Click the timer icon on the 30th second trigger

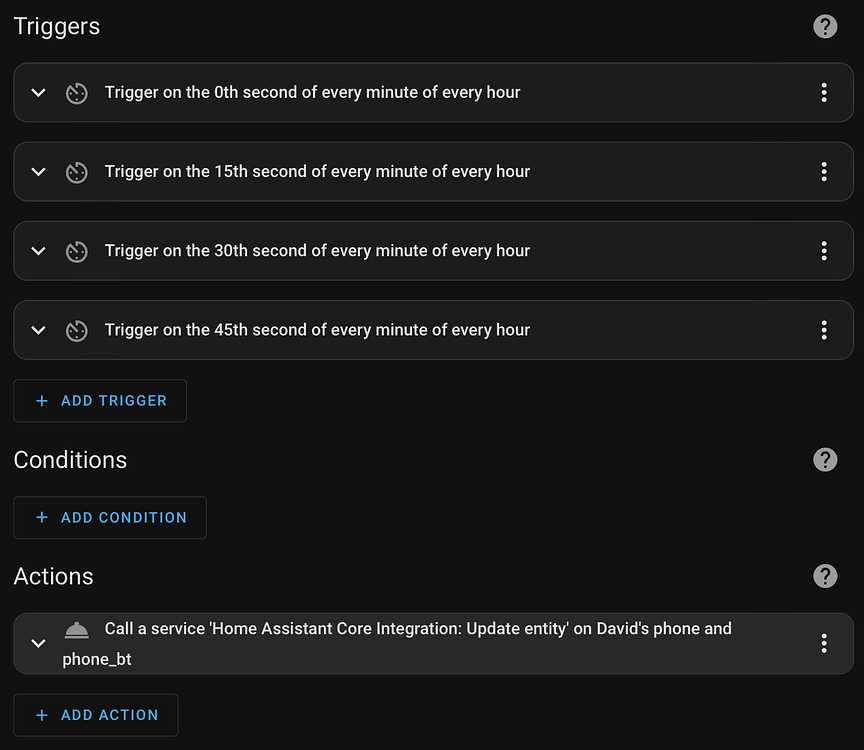(x=77, y=251)
